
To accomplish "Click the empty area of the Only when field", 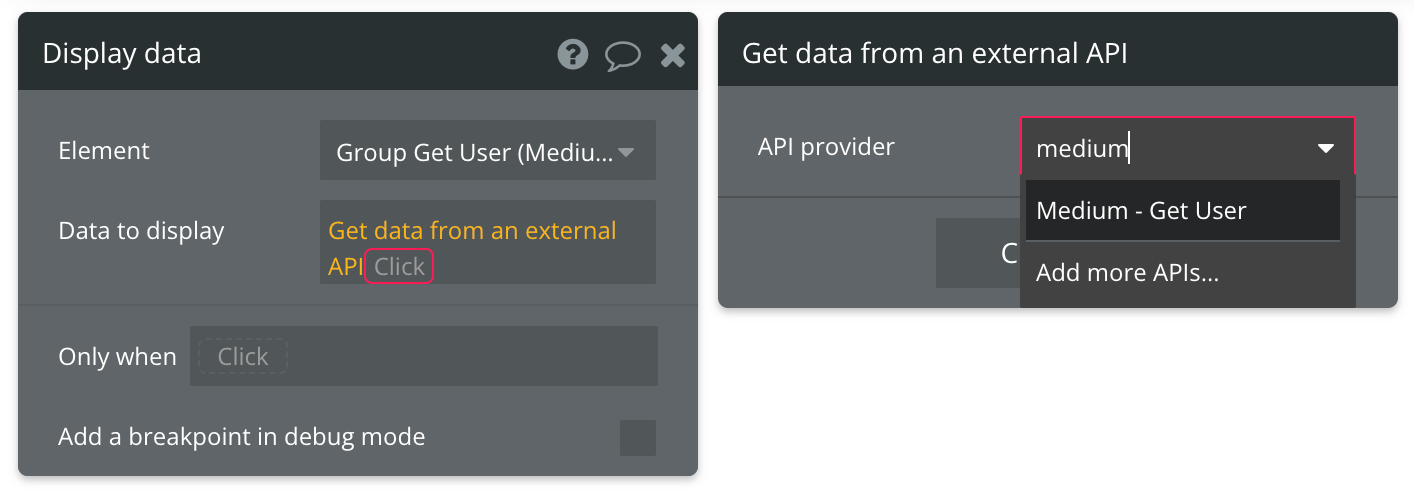I will click(470, 357).
